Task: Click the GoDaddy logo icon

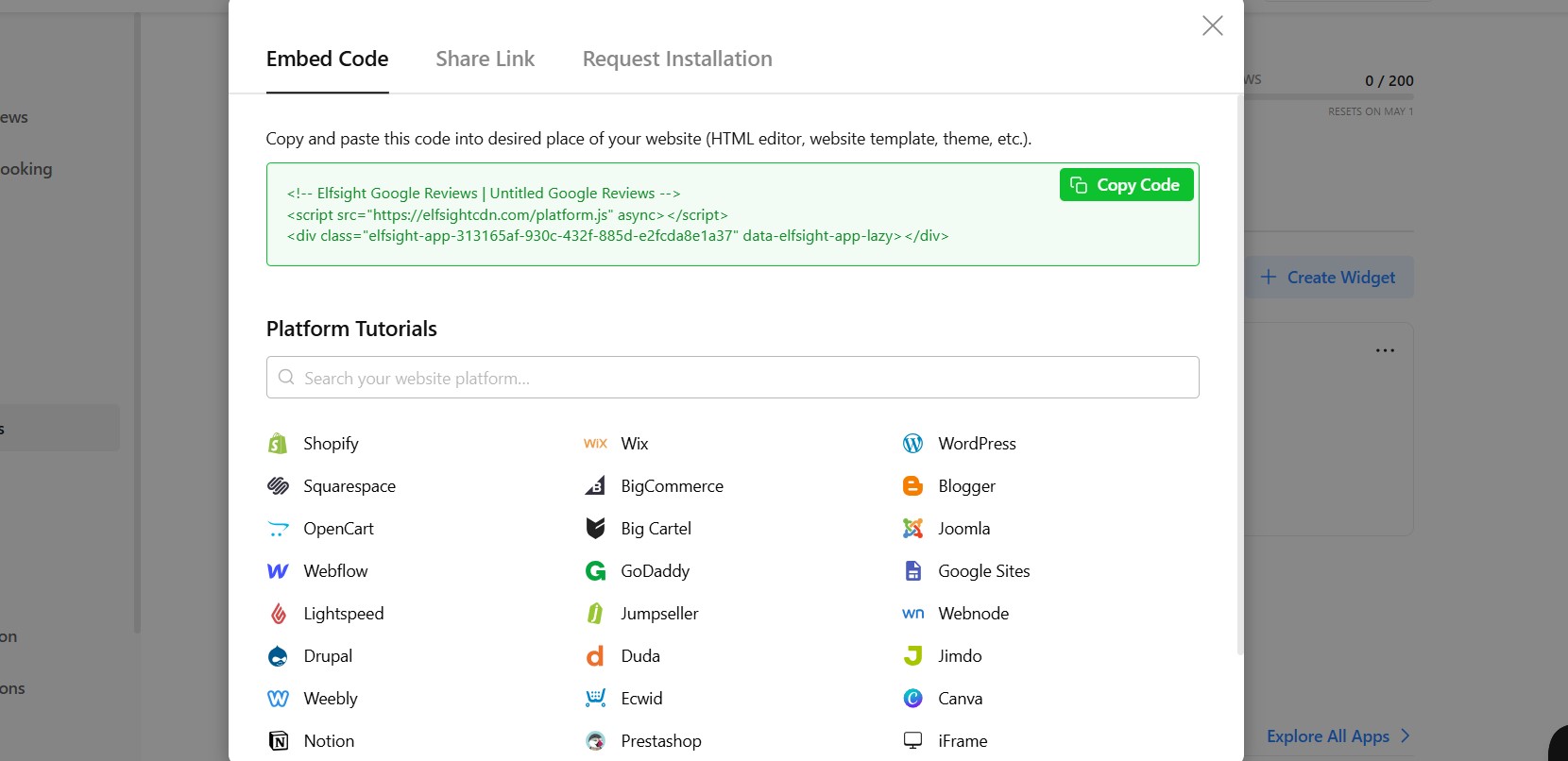Action: click(595, 571)
